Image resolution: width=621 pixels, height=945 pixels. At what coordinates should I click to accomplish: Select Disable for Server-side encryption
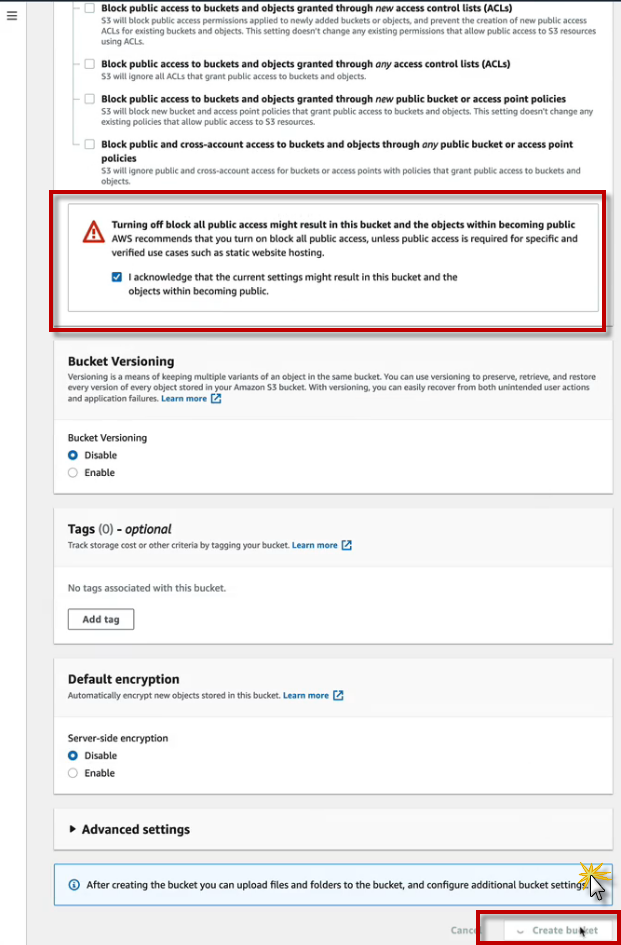click(x=73, y=756)
